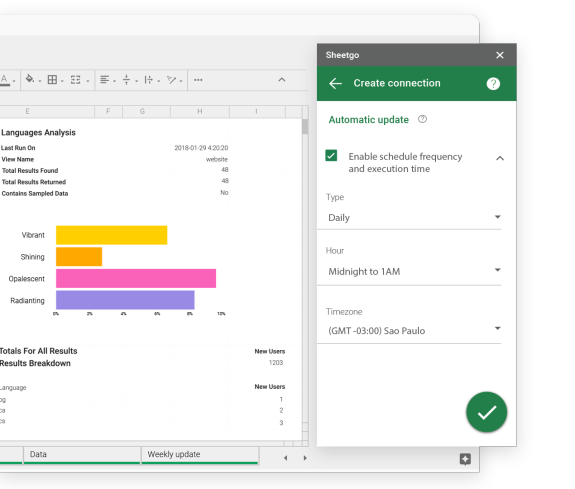Open the Hour dropdown Midnight to 1AM
Viewport: 575px width, 489px height.
[409, 271]
